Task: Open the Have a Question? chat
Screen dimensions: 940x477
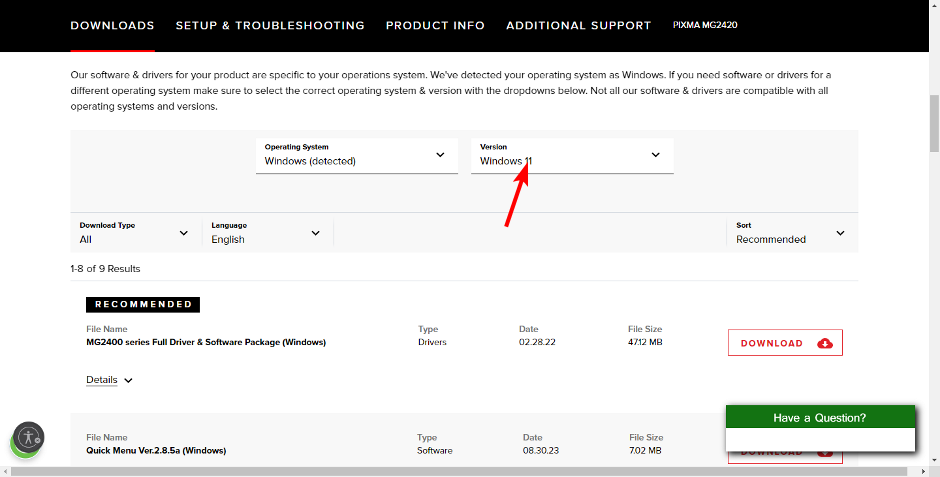Action: point(820,418)
